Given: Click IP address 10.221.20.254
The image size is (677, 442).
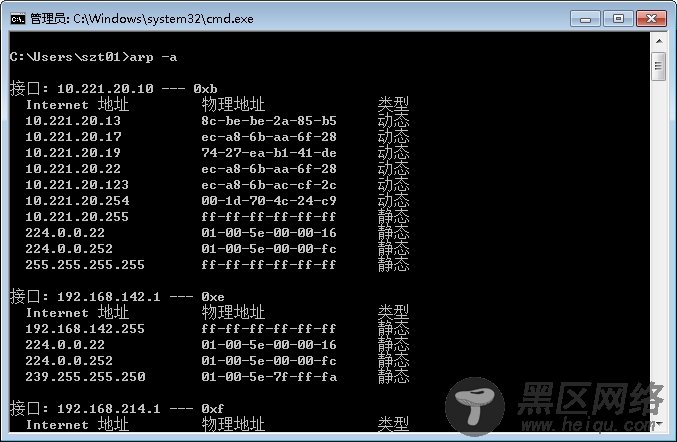Looking at the screenshot, I should click(77, 200).
